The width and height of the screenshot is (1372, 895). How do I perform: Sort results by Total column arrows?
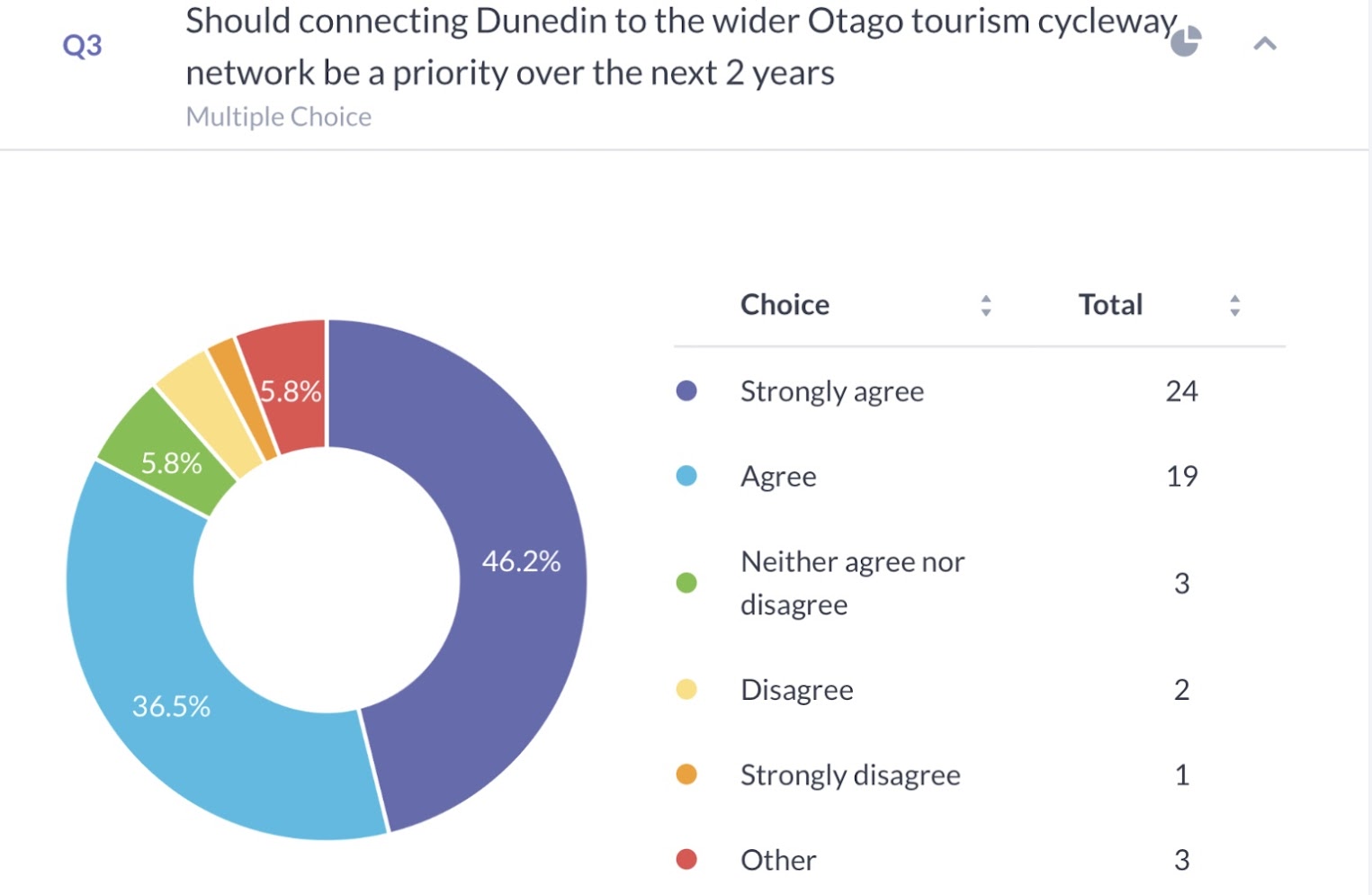(1234, 306)
